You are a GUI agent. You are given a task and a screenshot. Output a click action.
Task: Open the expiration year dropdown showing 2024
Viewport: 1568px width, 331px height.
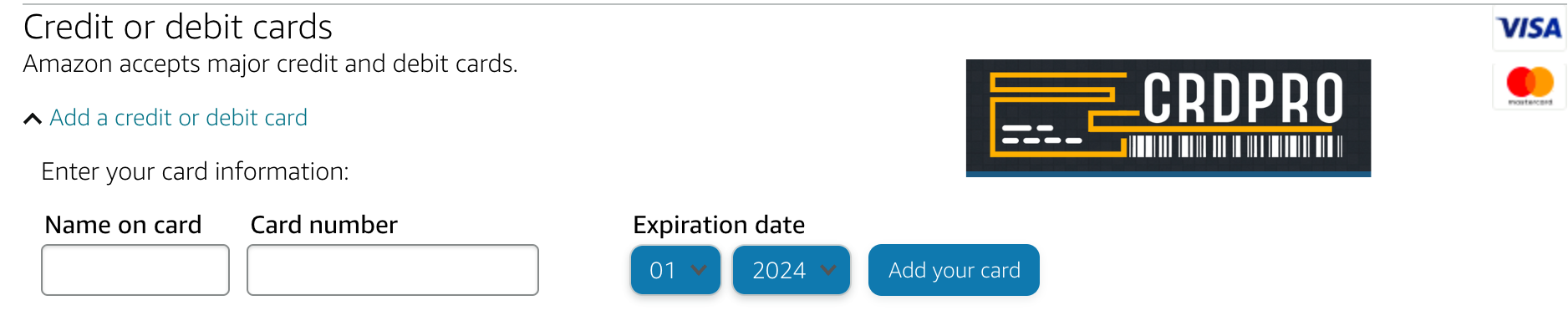coord(792,270)
